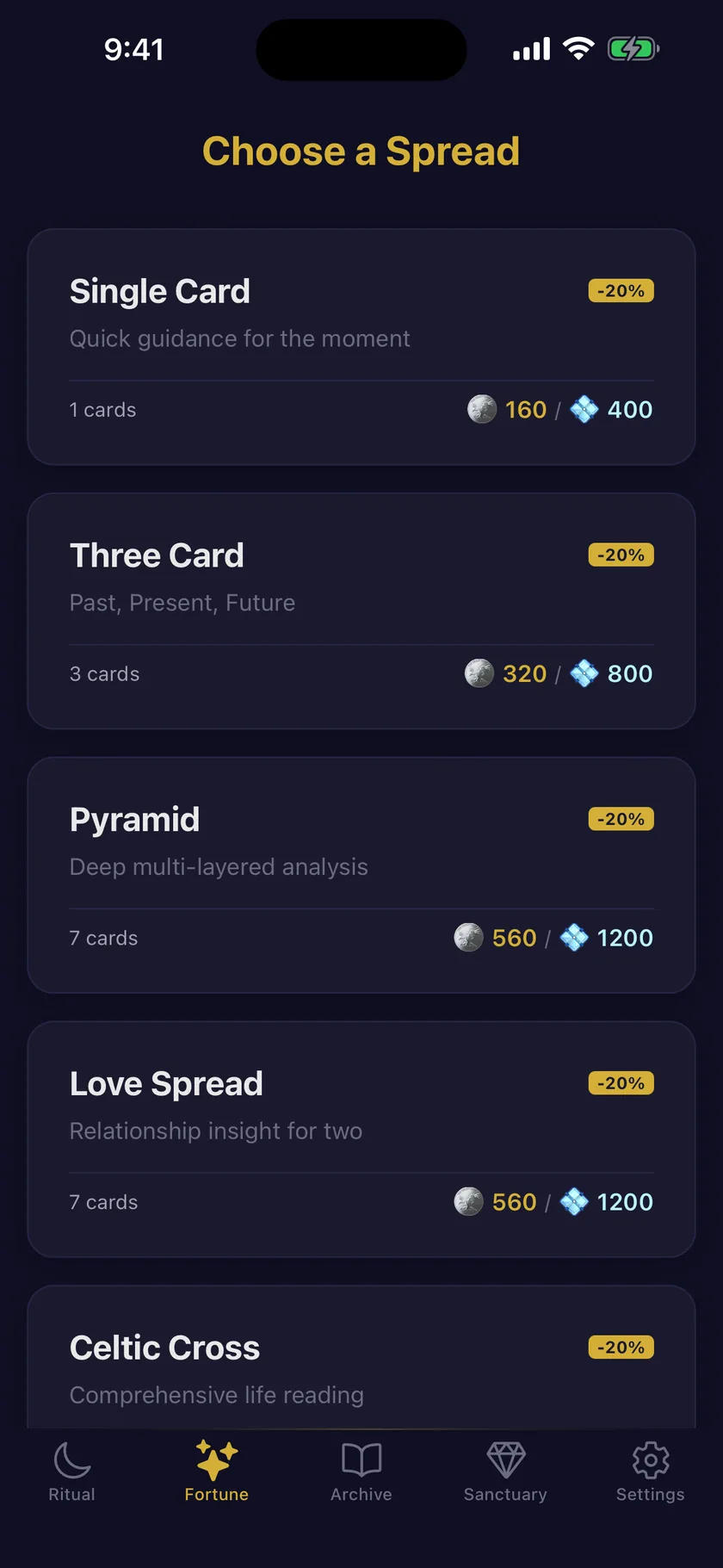The width and height of the screenshot is (723, 1568).
Task: Open the Ritual tab moon icon
Action: 72,1460
